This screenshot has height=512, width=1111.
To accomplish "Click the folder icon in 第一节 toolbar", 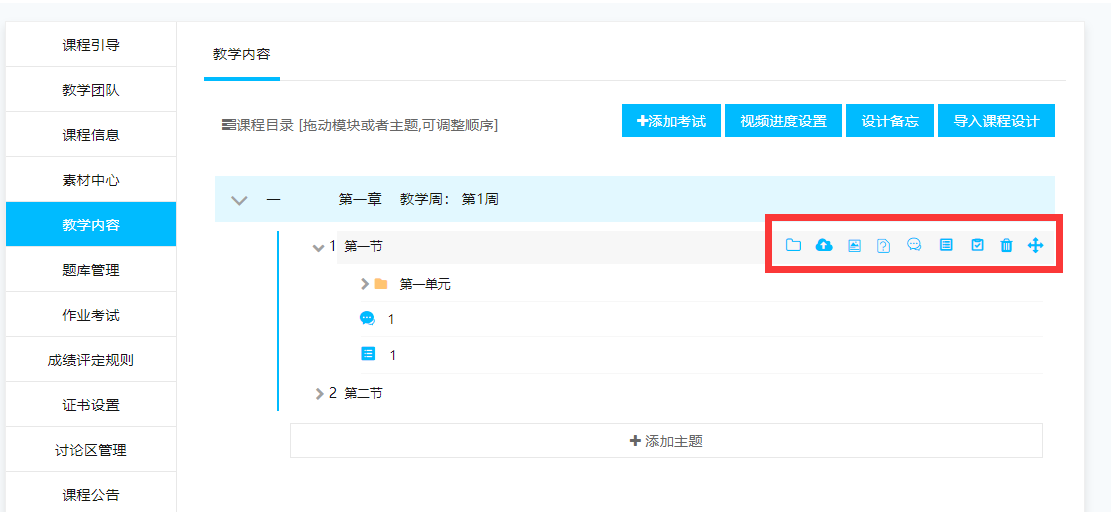I will tap(793, 245).
